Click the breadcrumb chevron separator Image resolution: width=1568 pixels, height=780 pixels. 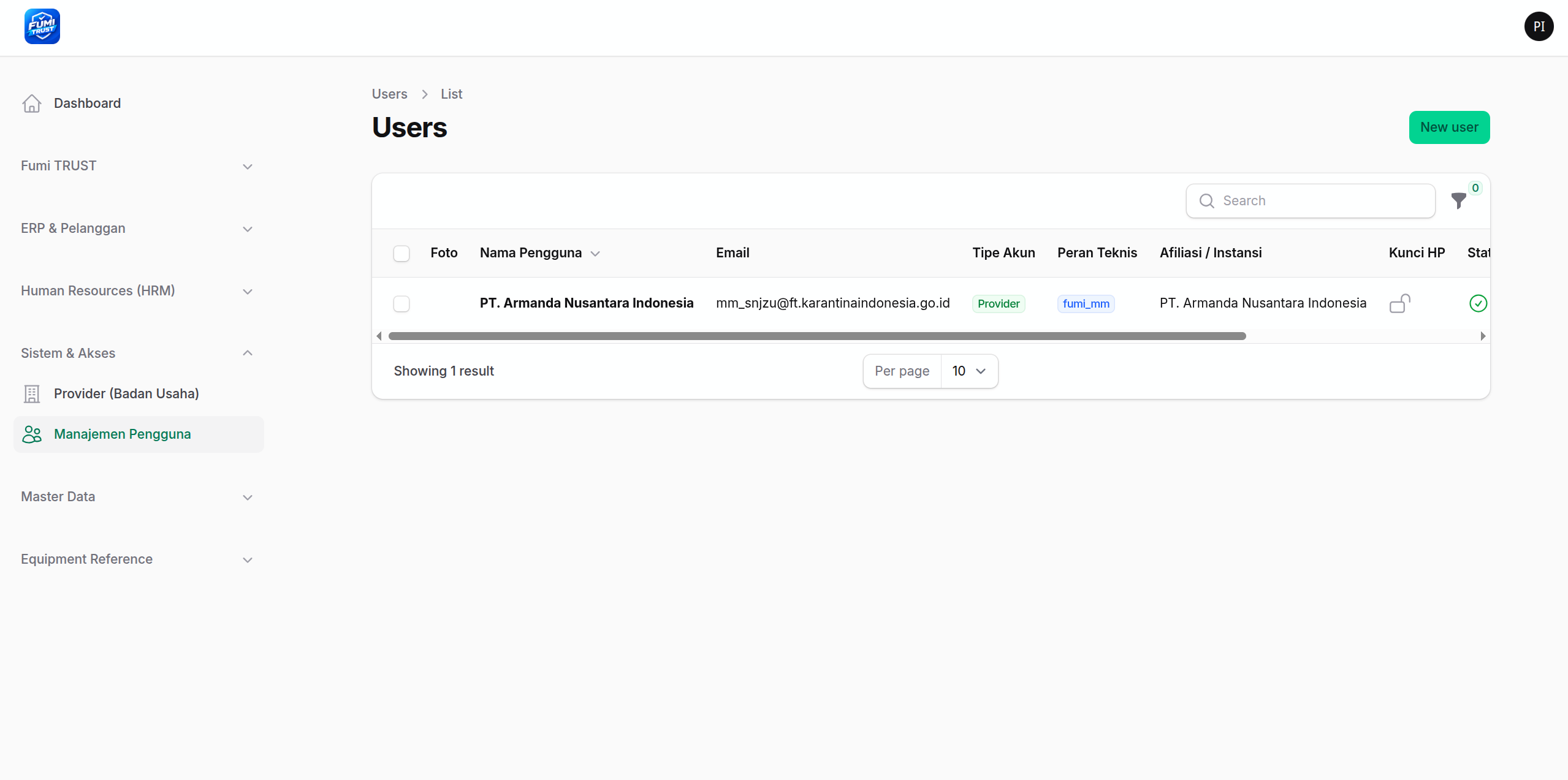point(424,94)
